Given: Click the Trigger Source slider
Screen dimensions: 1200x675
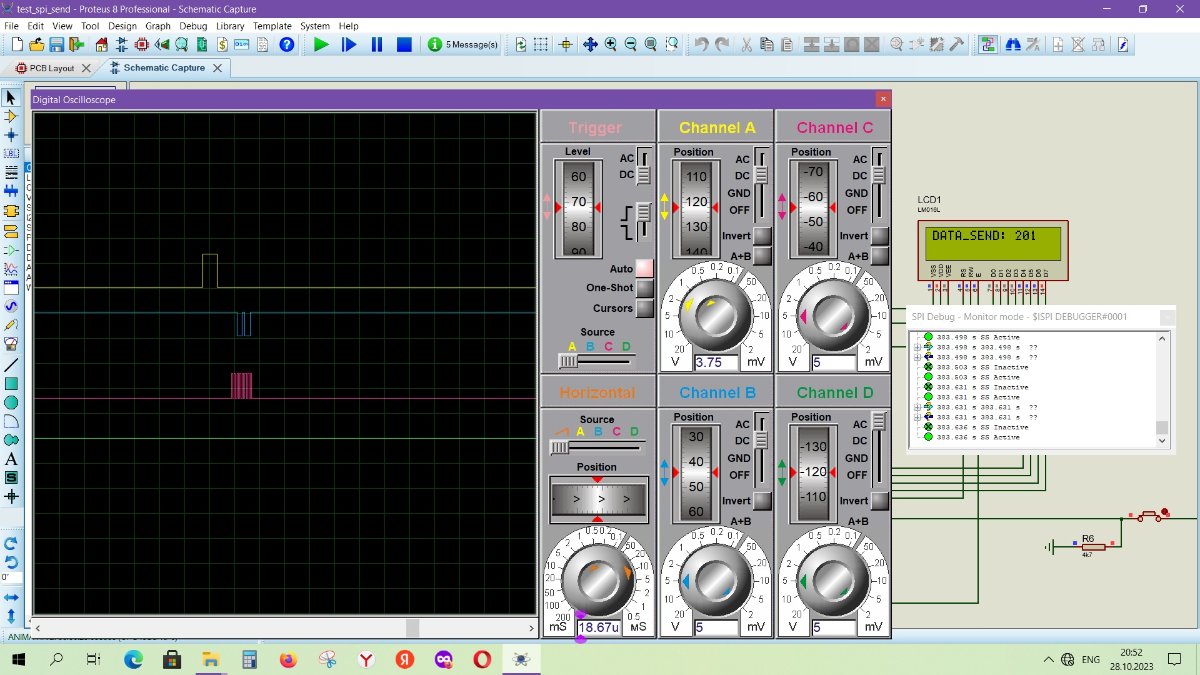Looking at the screenshot, I should pos(598,360).
